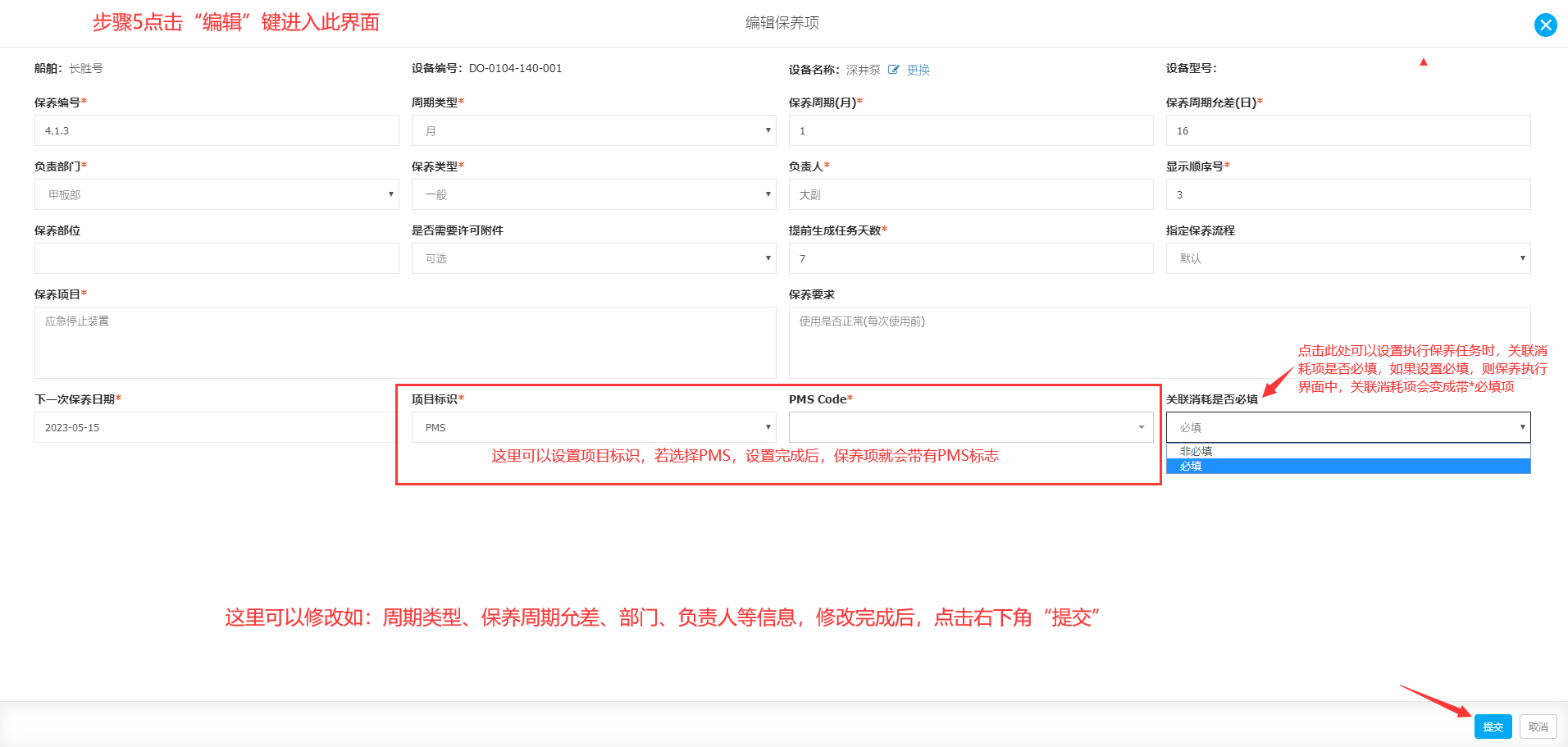Click the 更换 link for equipment name
This screenshot has width=1568, height=747.
[918, 70]
